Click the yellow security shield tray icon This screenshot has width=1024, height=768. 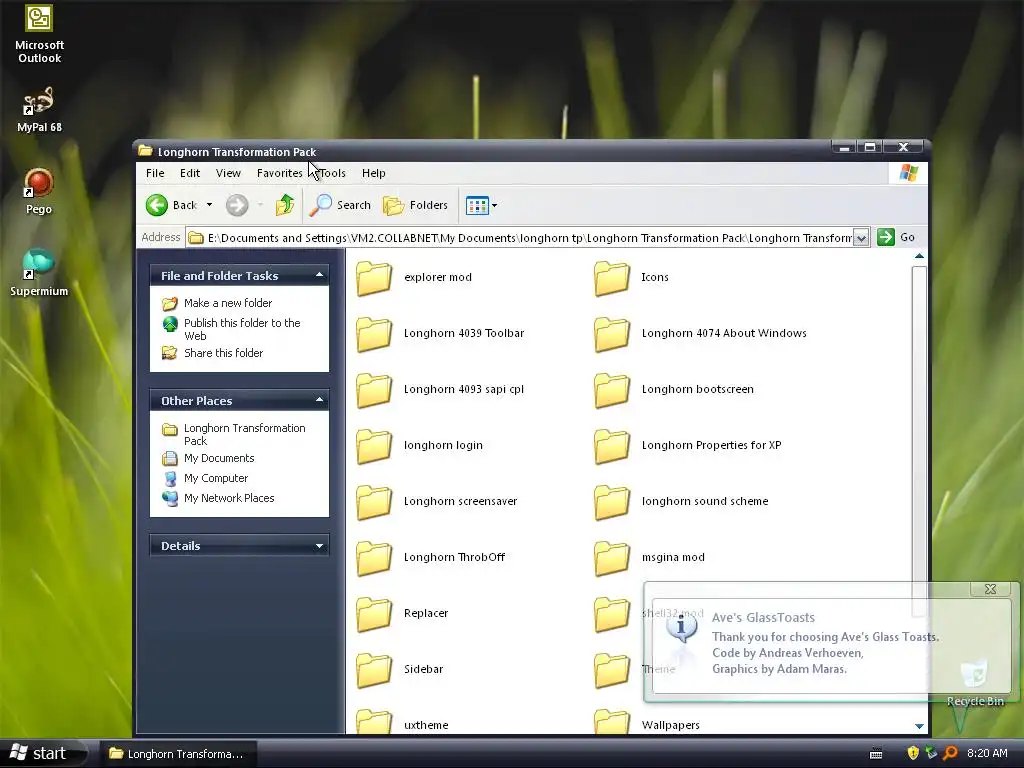(x=913, y=753)
